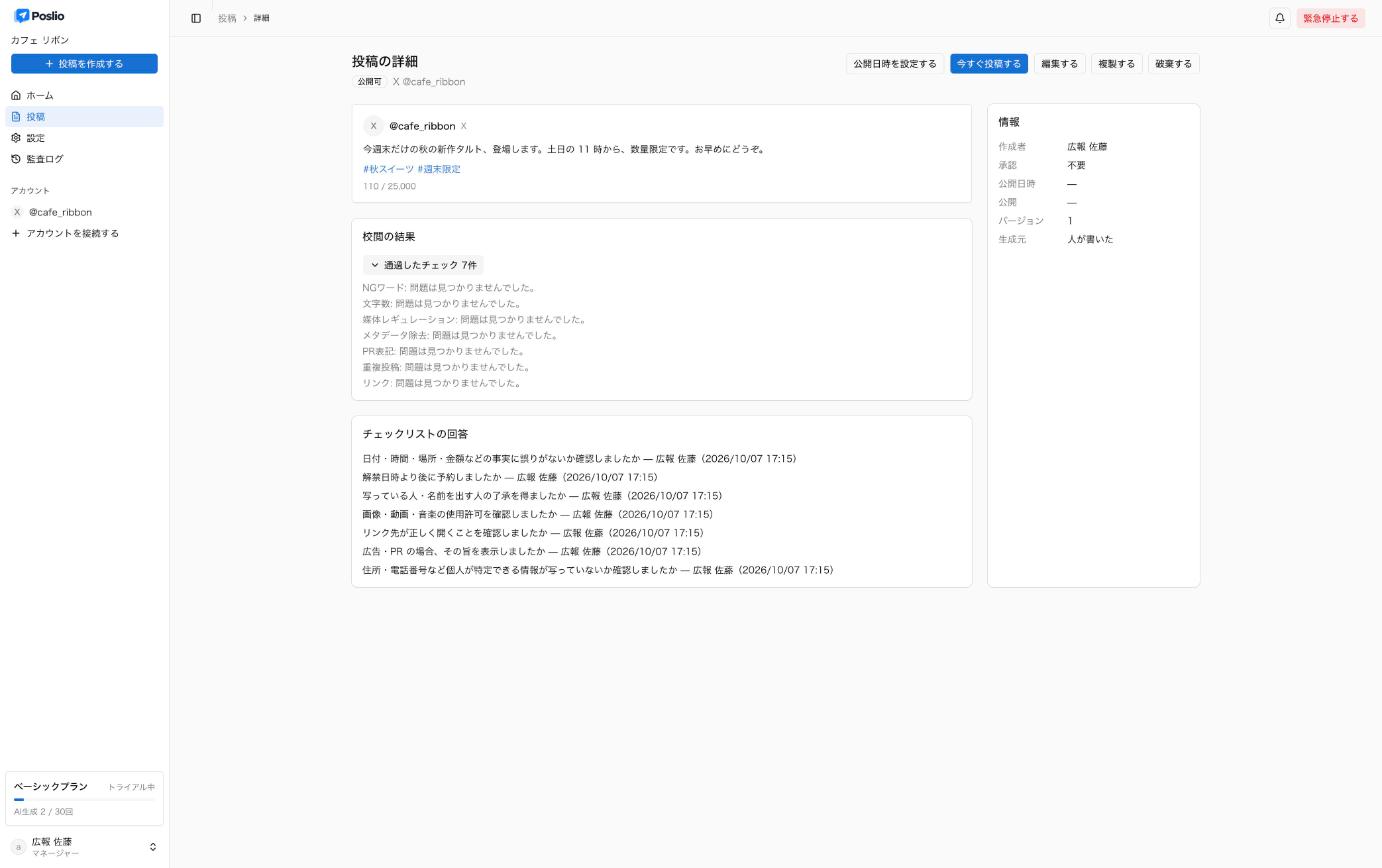Click 投稿 breadcrumb link
The width and height of the screenshot is (1382, 868).
[x=227, y=18]
